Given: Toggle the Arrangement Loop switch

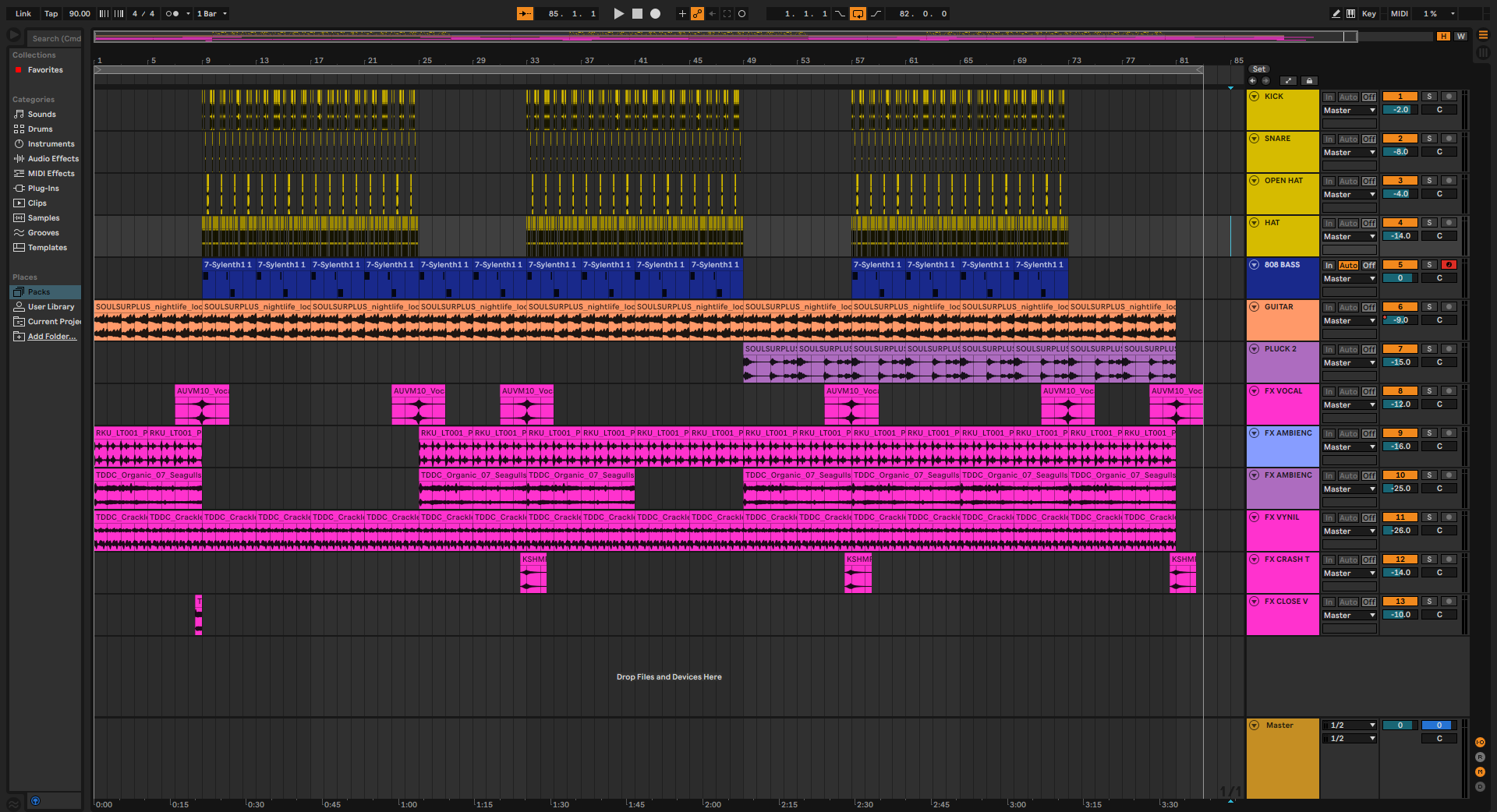Looking at the screenshot, I should pyautogui.click(x=858, y=13).
